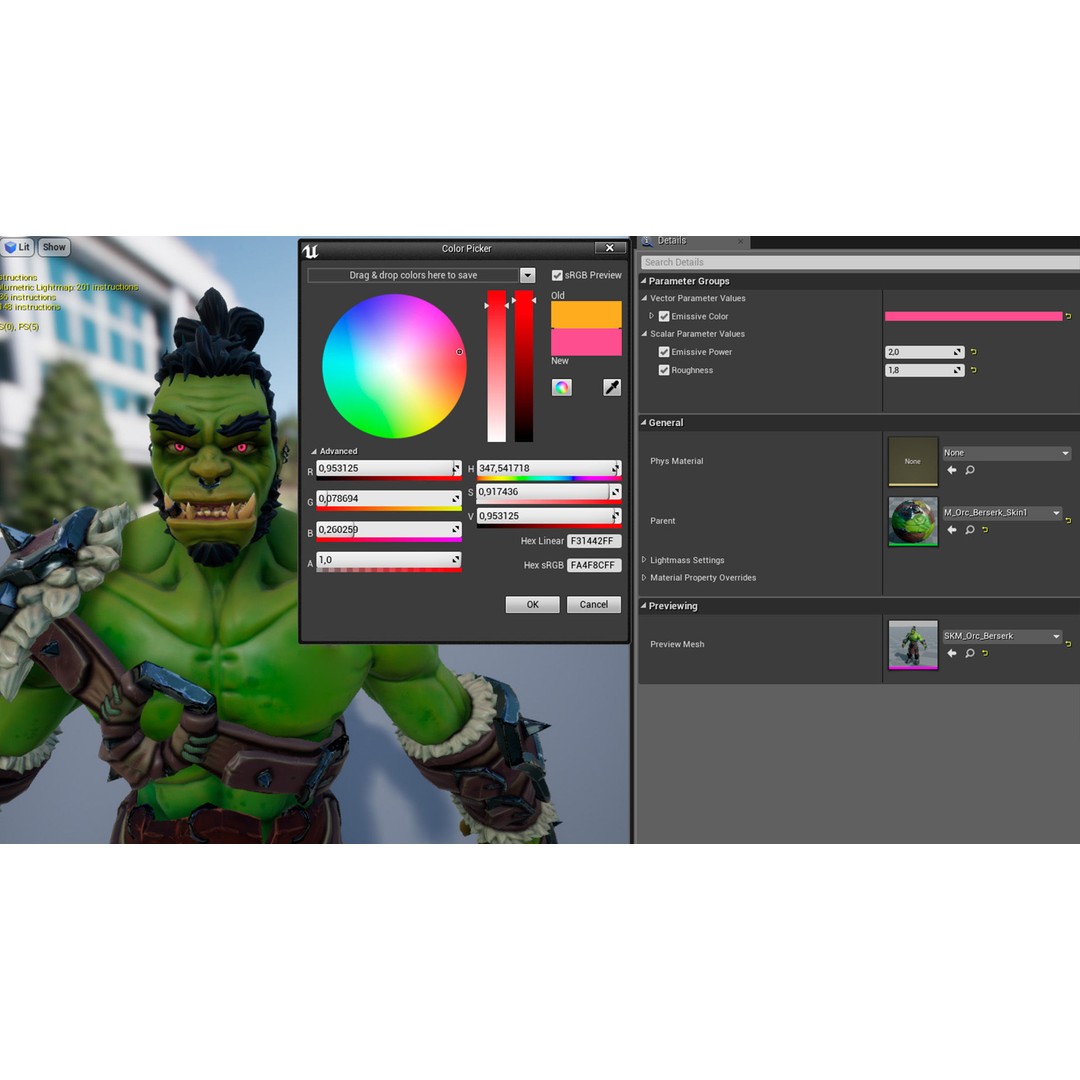Toggle color wheel/spectrum mode button
The width and height of the screenshot is (1080, 1080).
click(561, 388)
